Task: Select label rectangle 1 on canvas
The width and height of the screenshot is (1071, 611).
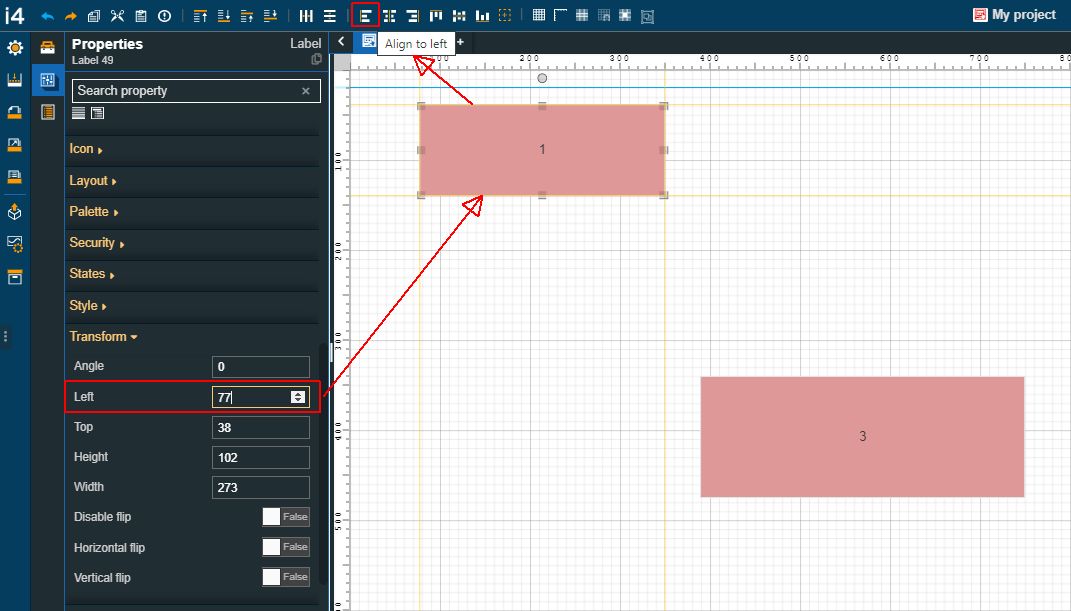Action: tap(542, 150)
